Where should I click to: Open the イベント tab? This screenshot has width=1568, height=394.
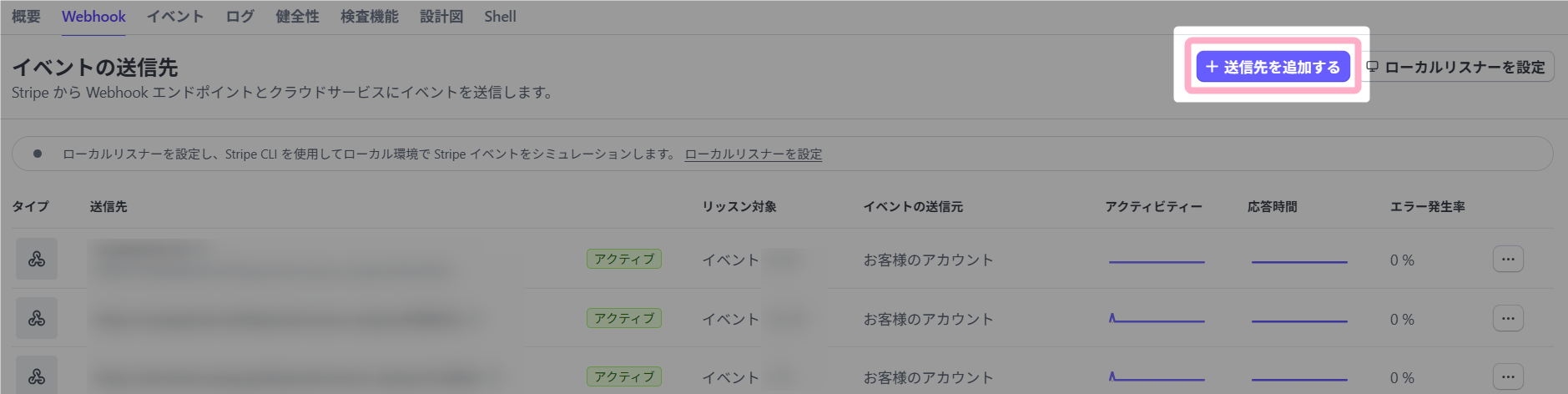coord(175,17)
